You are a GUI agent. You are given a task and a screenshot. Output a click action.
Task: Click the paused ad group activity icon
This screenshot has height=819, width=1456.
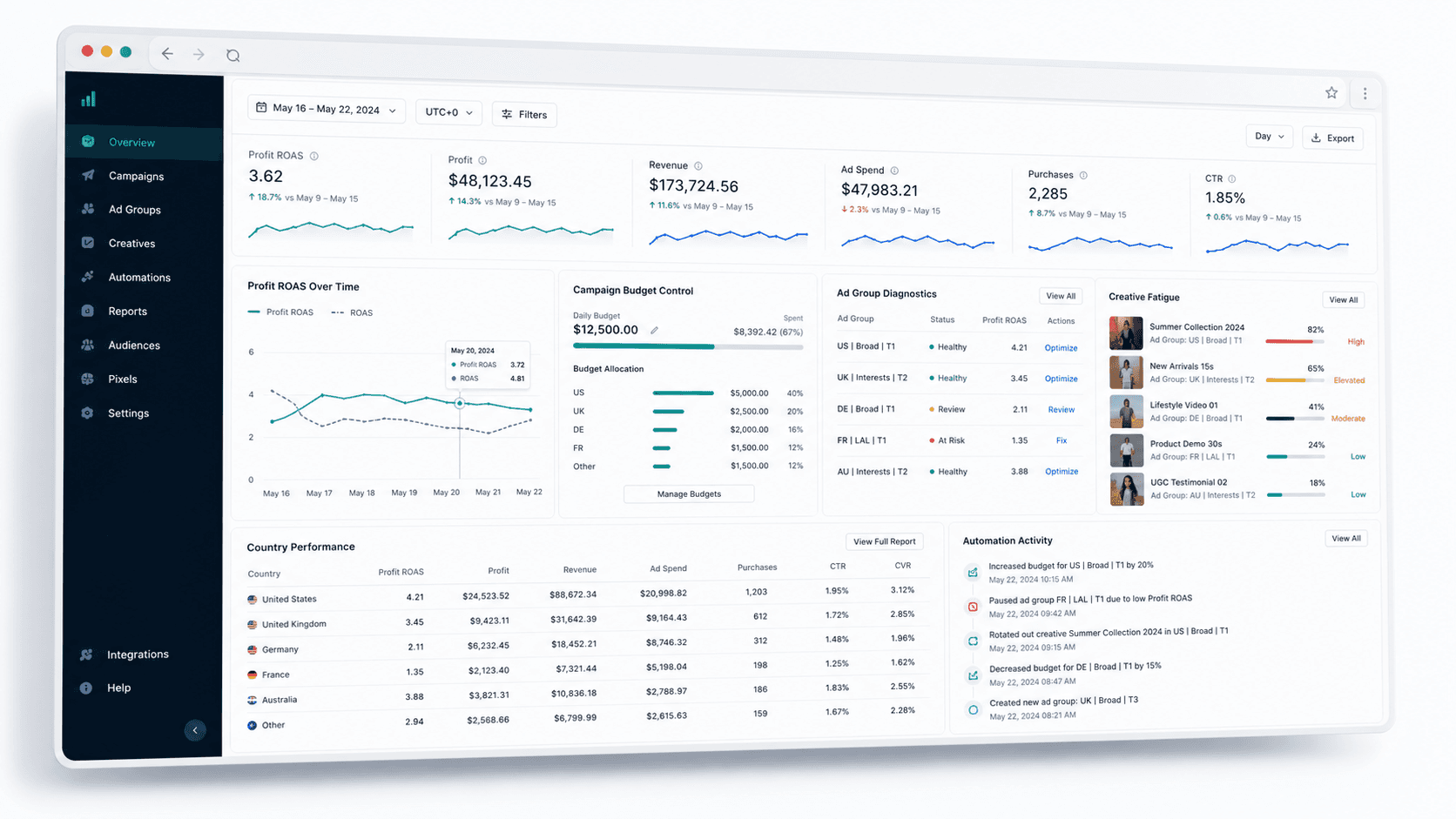[x=973, y=607]
